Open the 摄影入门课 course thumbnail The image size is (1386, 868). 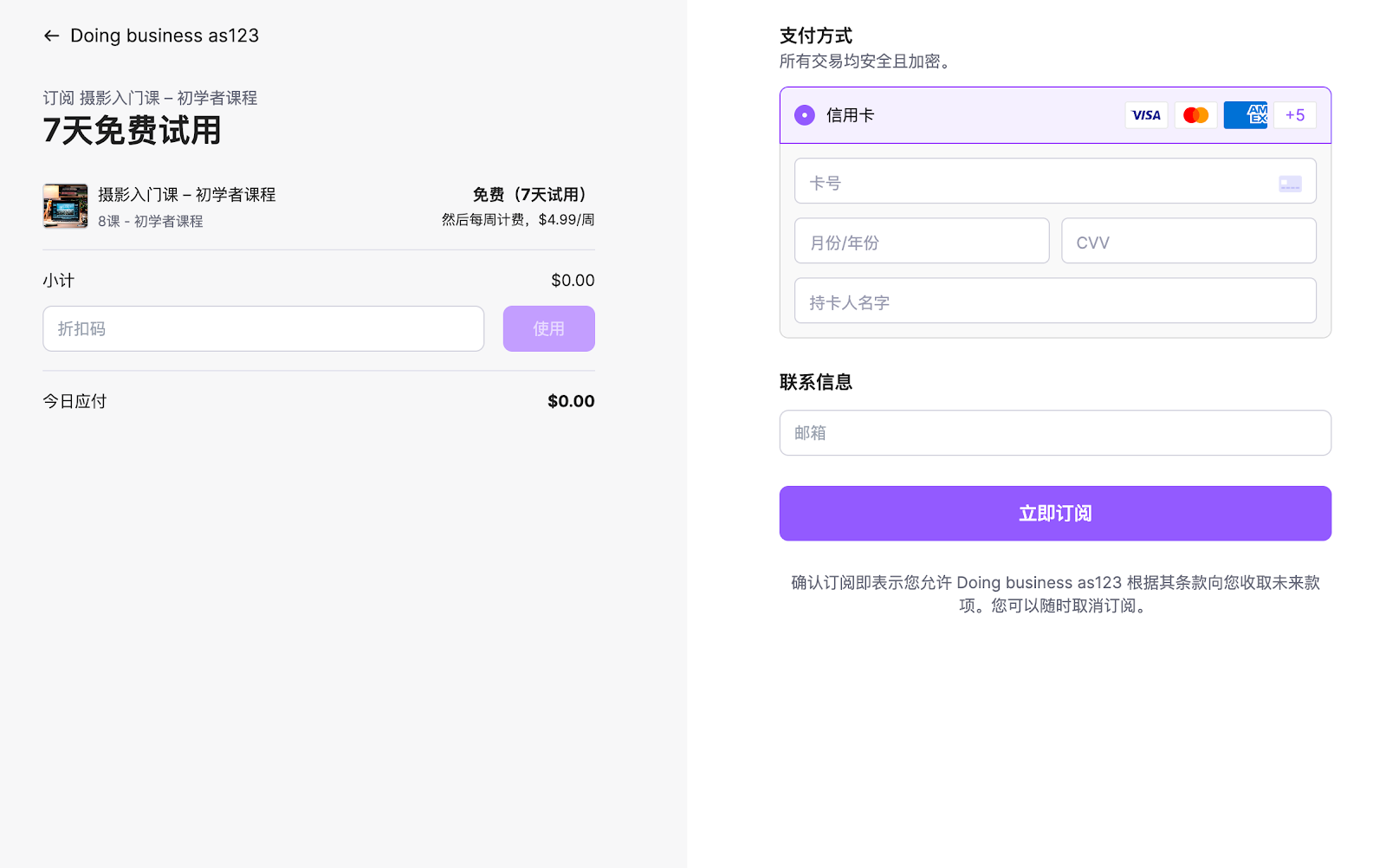pyautogui.click(x=66, y=206)
